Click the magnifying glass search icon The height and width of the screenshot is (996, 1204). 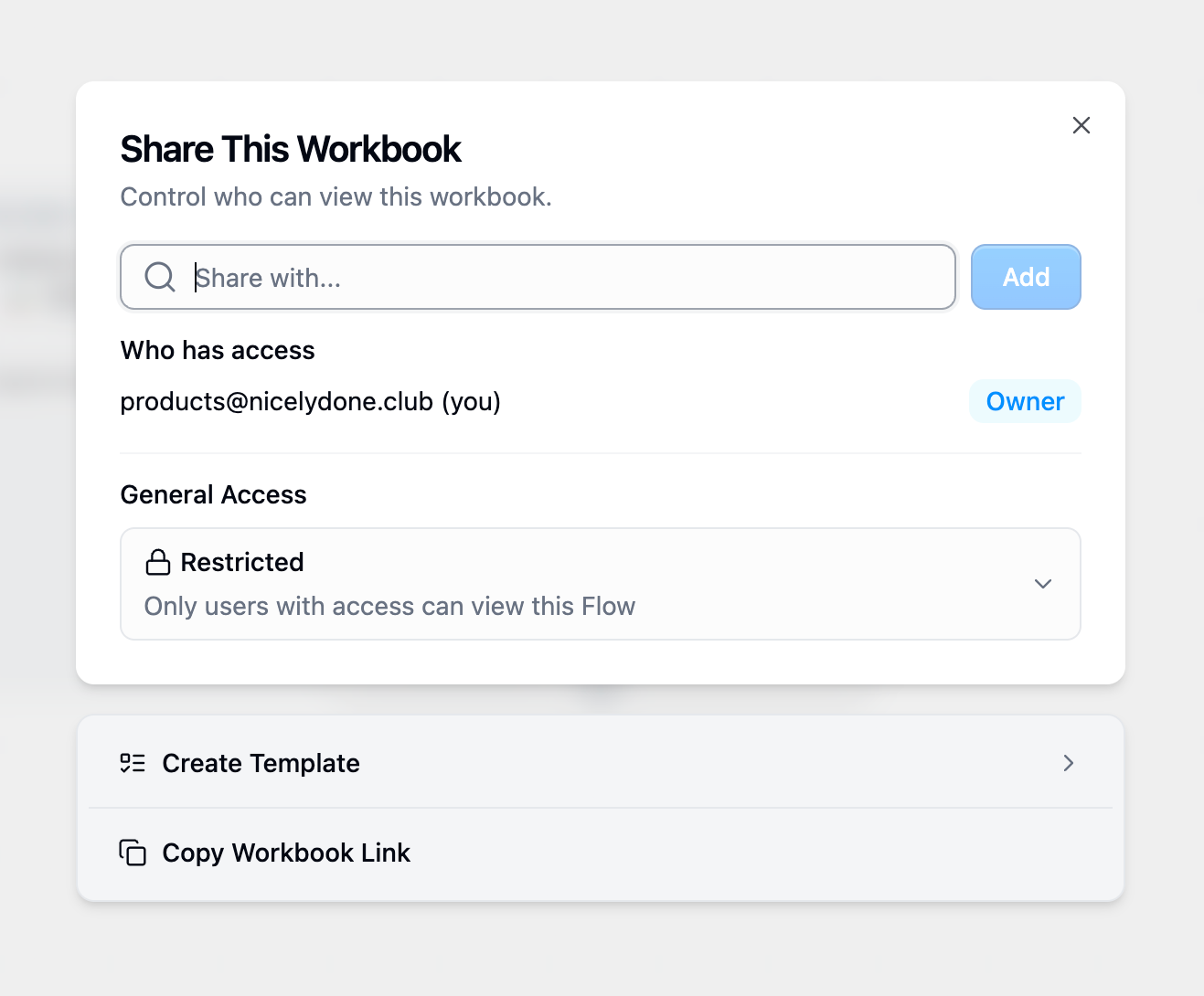pyautogui.click(x=160, y=277)
